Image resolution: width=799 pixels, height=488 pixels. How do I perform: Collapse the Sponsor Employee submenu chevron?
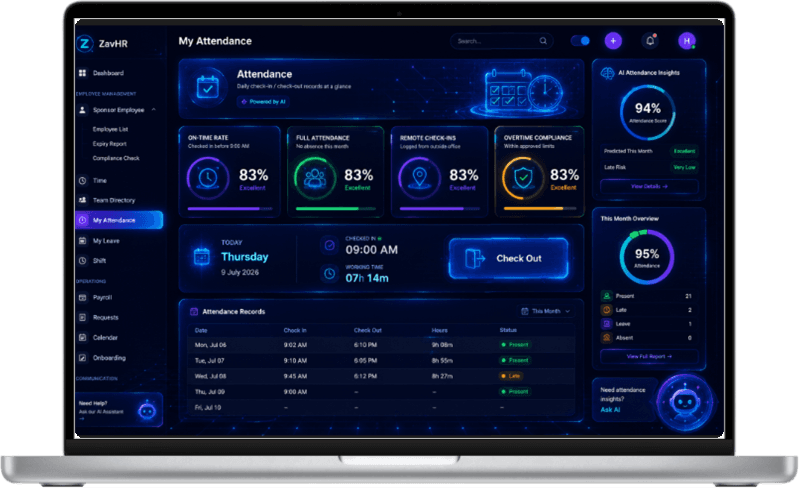point(153,110)
